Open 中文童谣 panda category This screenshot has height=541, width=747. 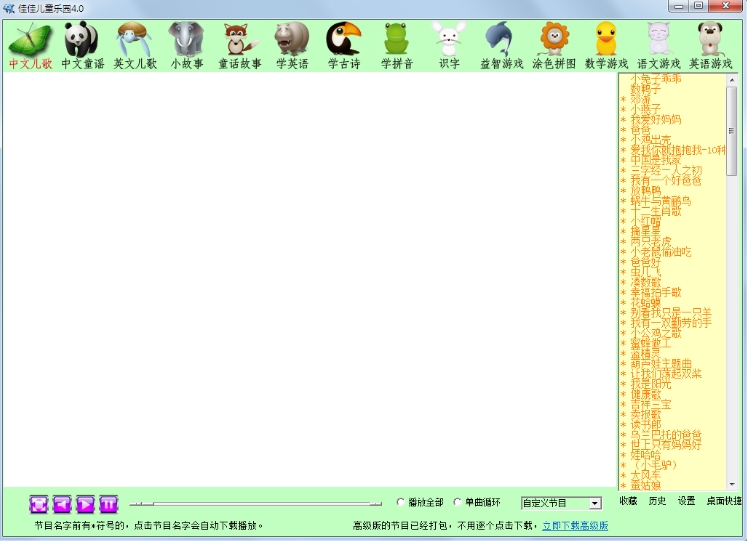coord(82,46)
